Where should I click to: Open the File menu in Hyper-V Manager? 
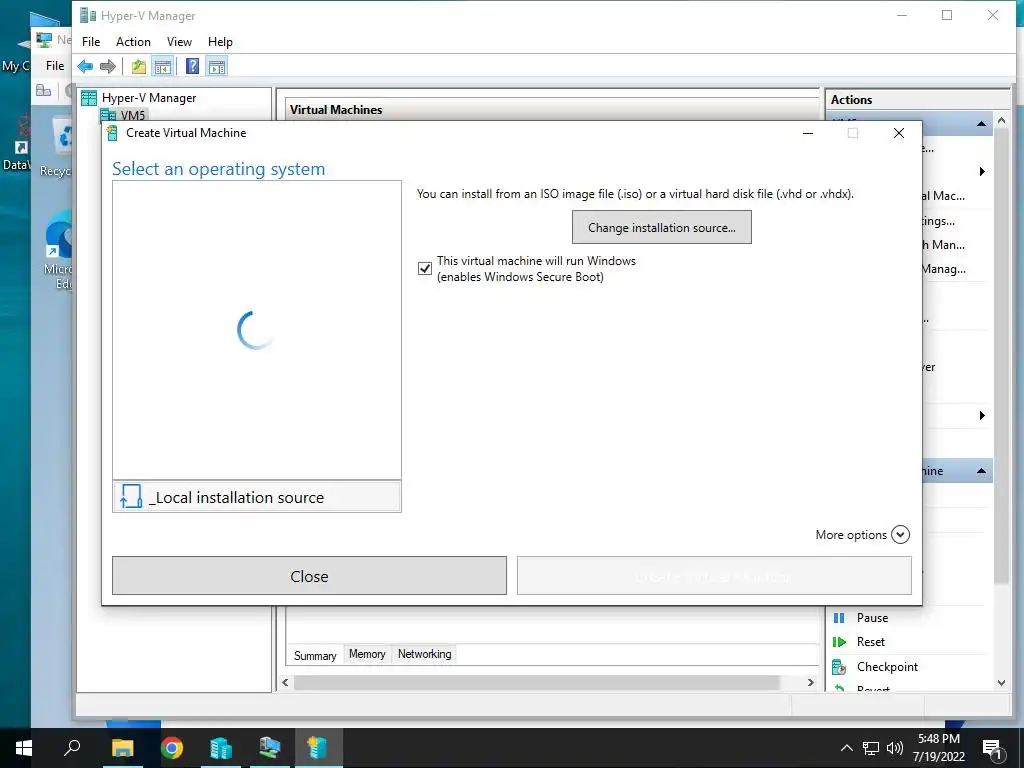pos(91,42)
